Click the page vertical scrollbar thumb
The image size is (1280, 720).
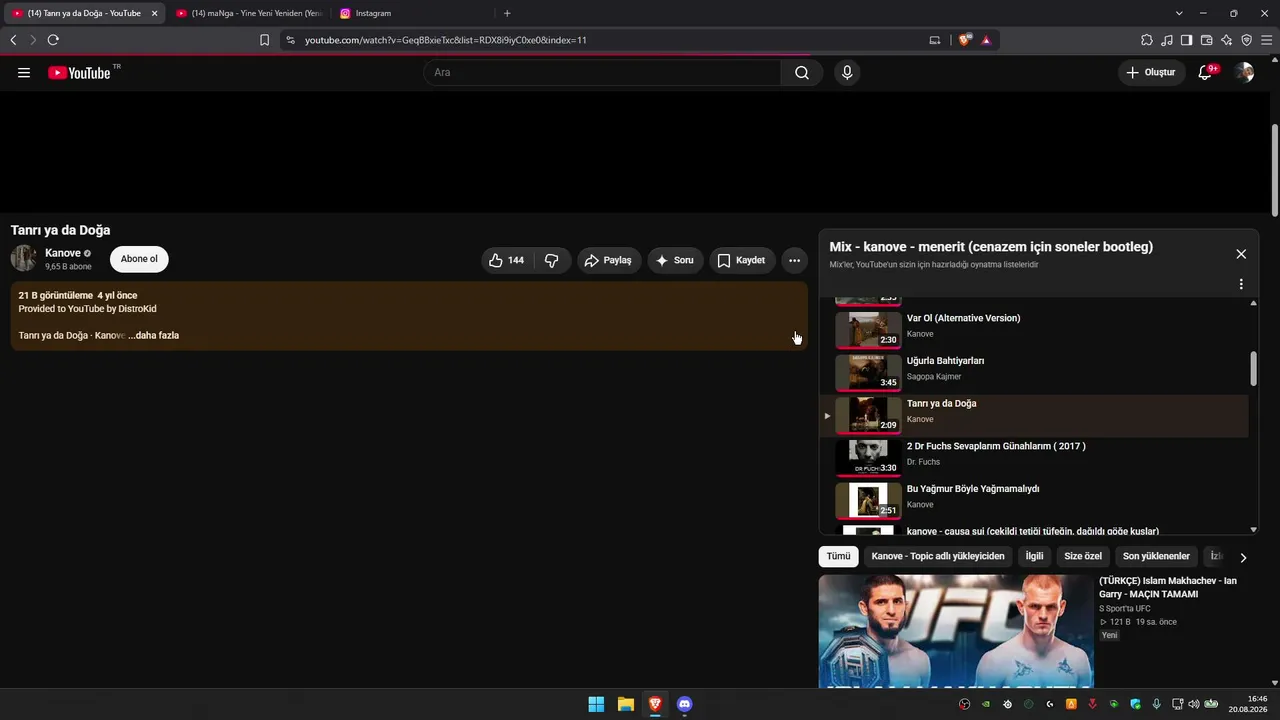pos(1275,170)
